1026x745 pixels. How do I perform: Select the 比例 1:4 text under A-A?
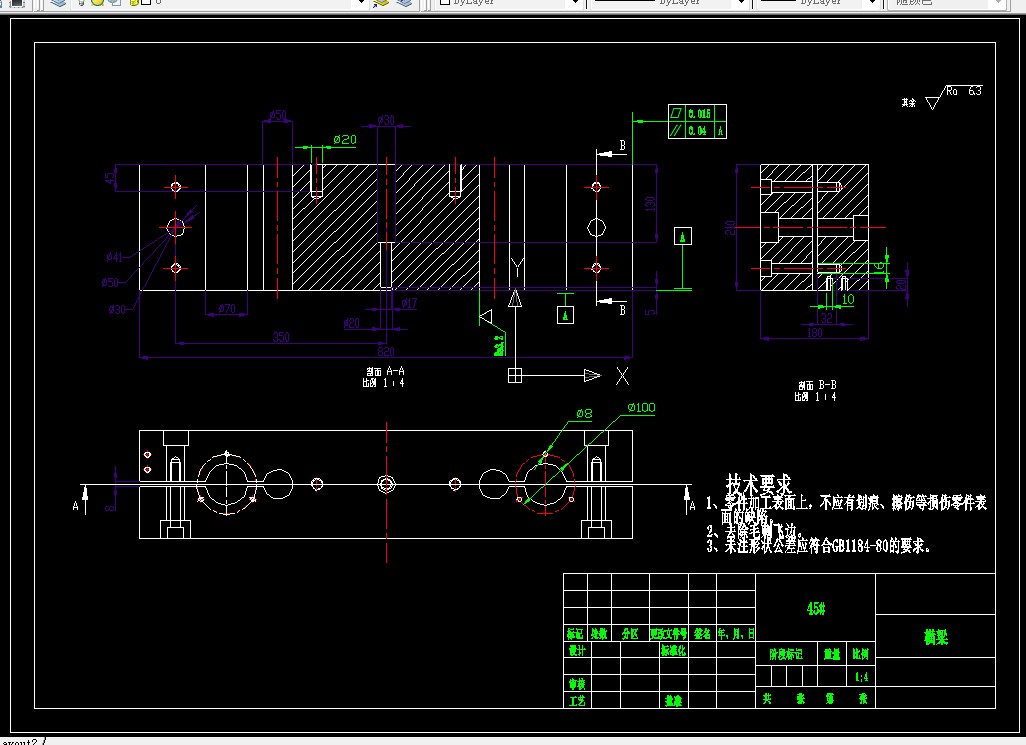click(383, 383)
